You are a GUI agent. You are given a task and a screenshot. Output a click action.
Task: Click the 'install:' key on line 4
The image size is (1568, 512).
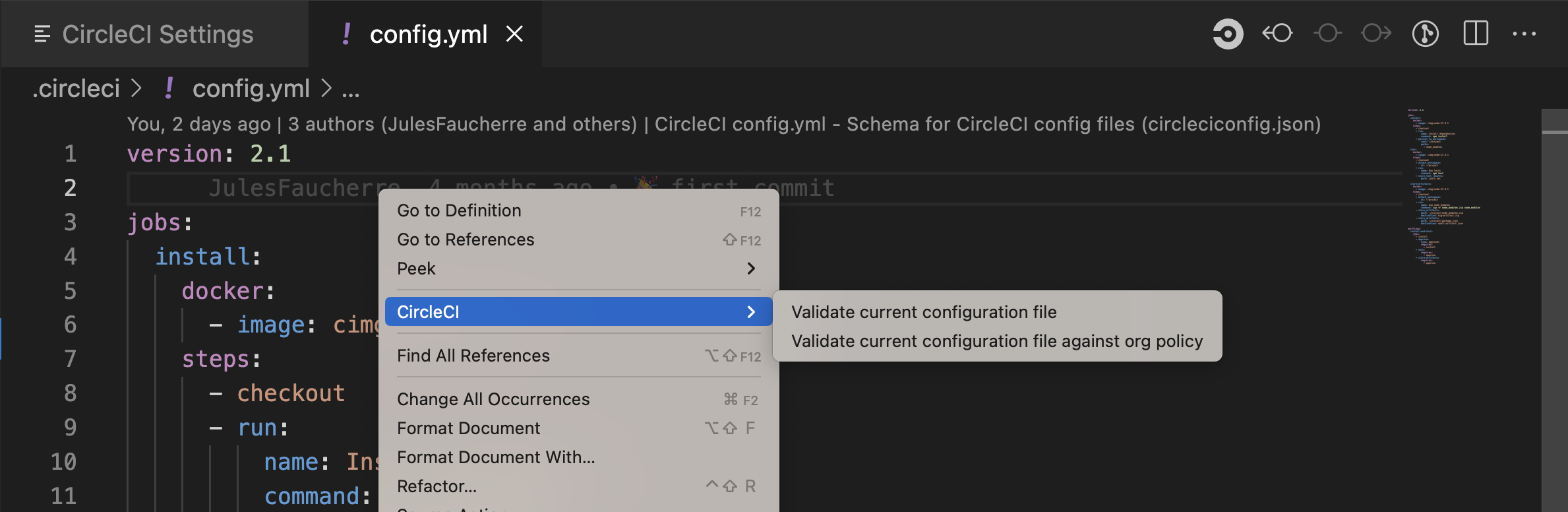point(208,257)
